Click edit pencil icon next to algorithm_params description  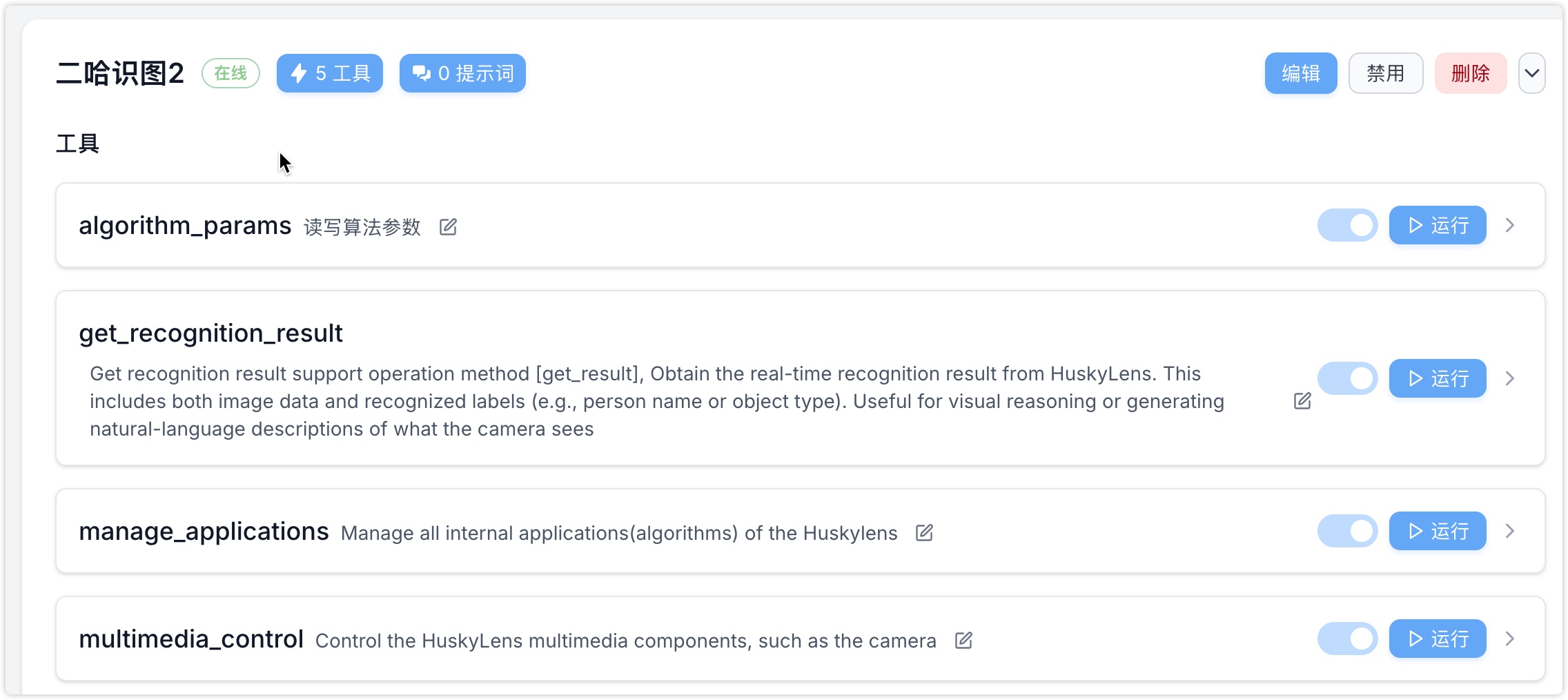[x=448, y=226]
